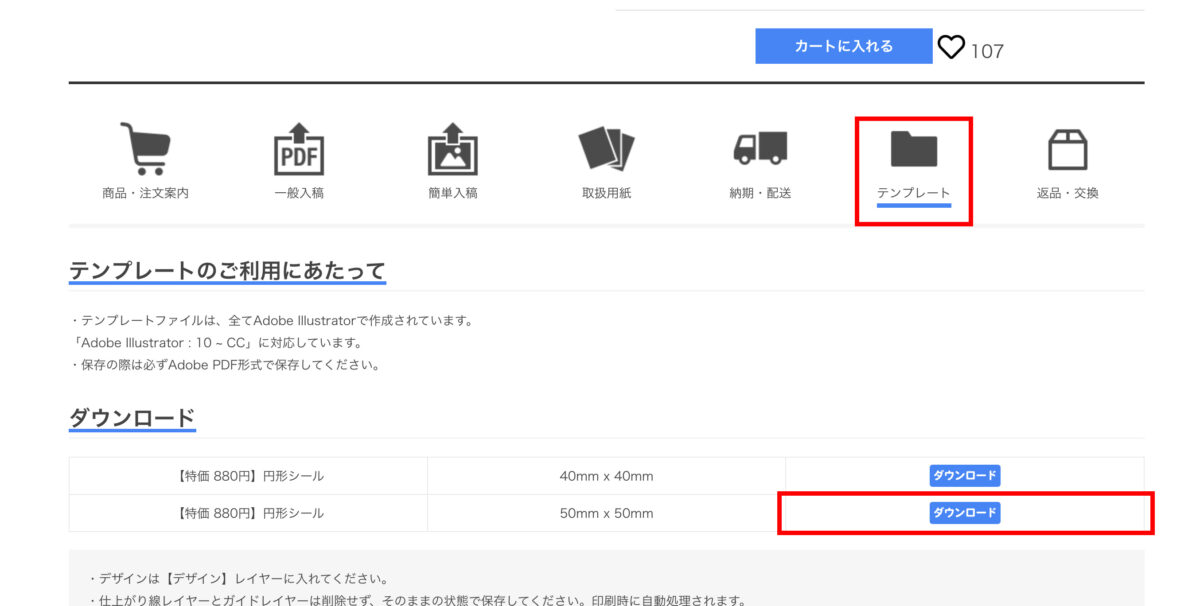
Task: Download the 50mm x 50mm template
Action: (965, 513)
